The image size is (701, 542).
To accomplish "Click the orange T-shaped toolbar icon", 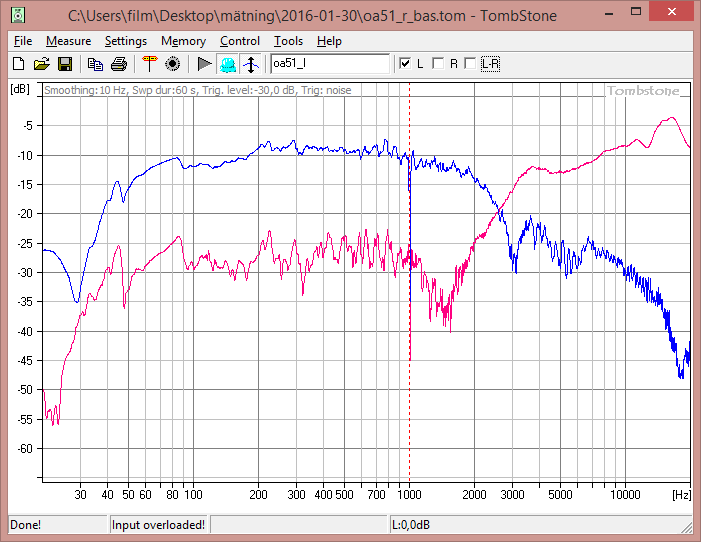I will 149,64.
